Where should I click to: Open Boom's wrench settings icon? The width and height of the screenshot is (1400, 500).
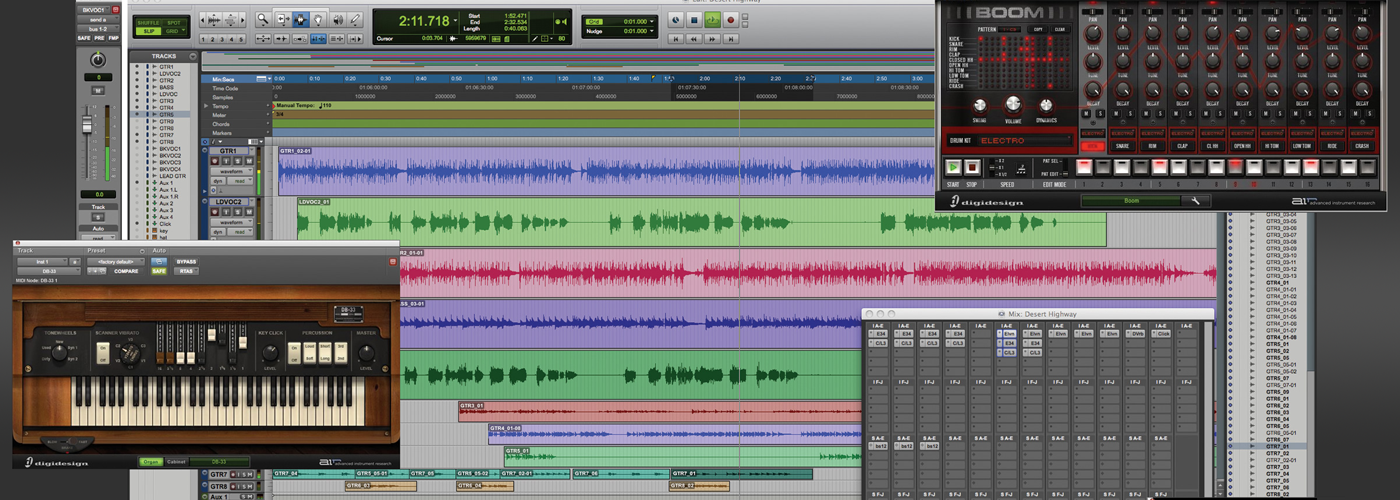click(x=1193, y=200)
